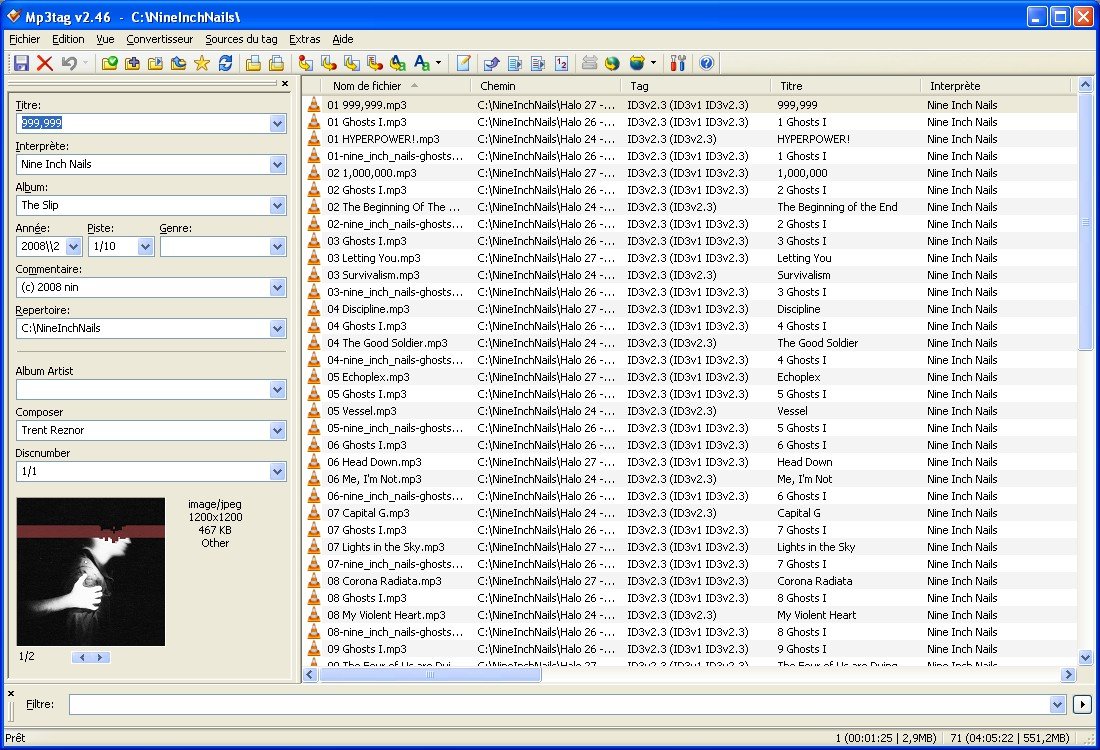Open the Genre dropdown list

pos(277,246)
